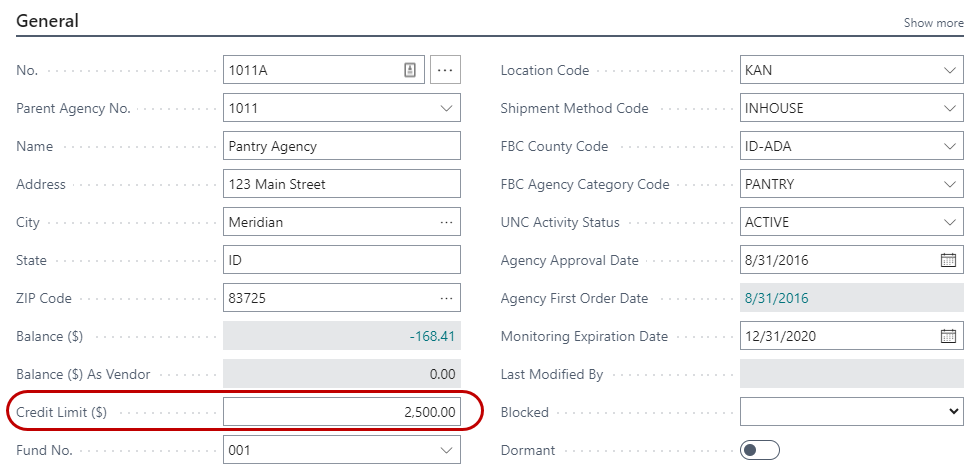The height and width of the screenshot is (464, 975).
Task: Open Agency Approval Date calendar picker
Action: 948,260
